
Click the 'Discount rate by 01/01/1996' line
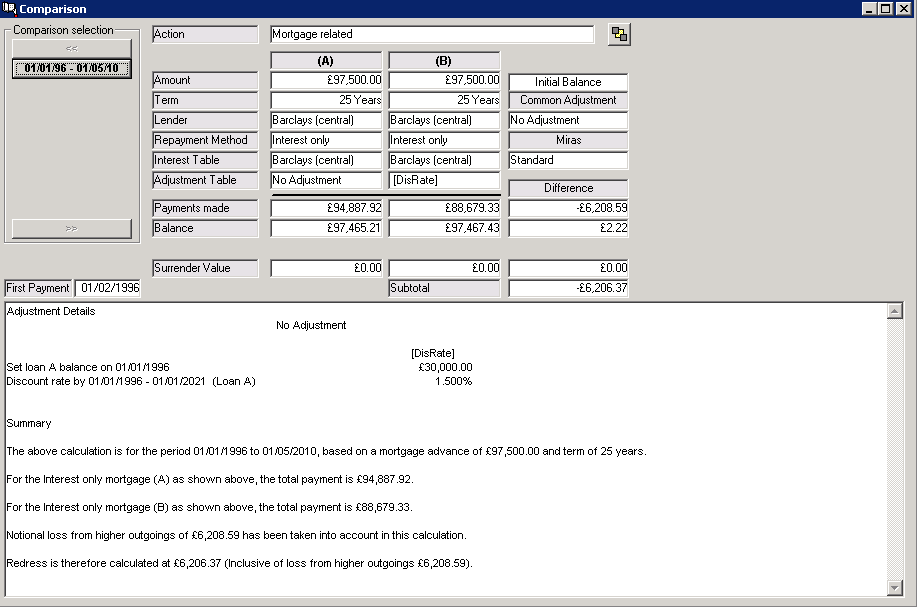(131, 381)
